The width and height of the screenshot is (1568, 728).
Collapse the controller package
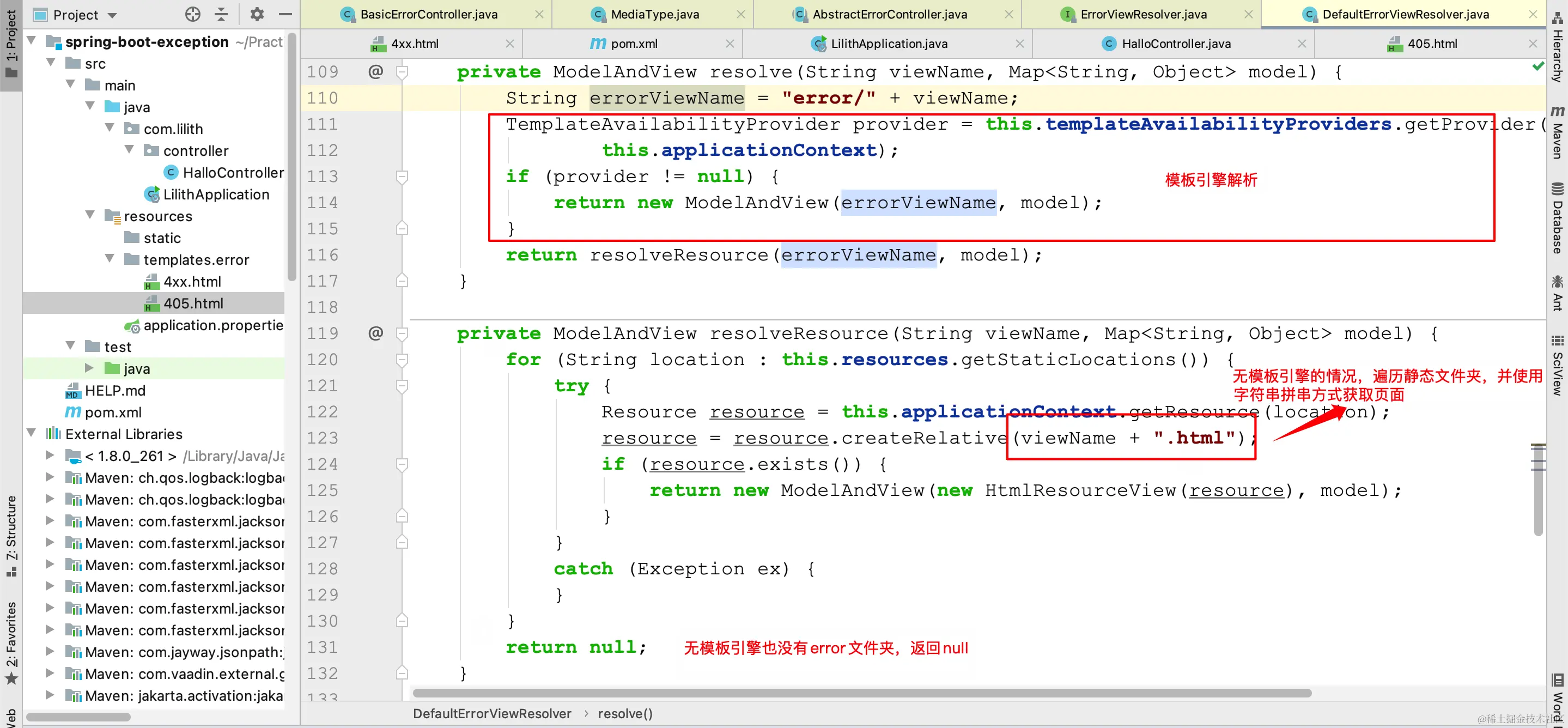(130, 150)
